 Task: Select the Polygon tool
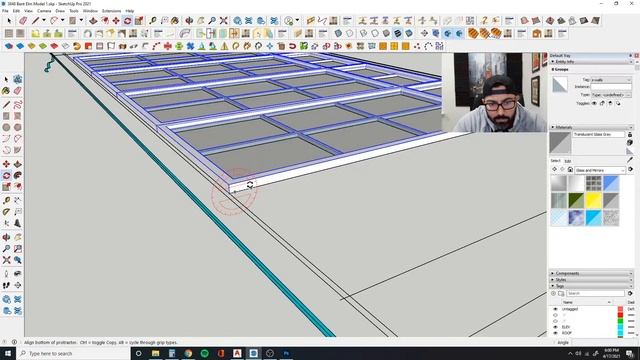pyautogui.click(x=18, y=127)
